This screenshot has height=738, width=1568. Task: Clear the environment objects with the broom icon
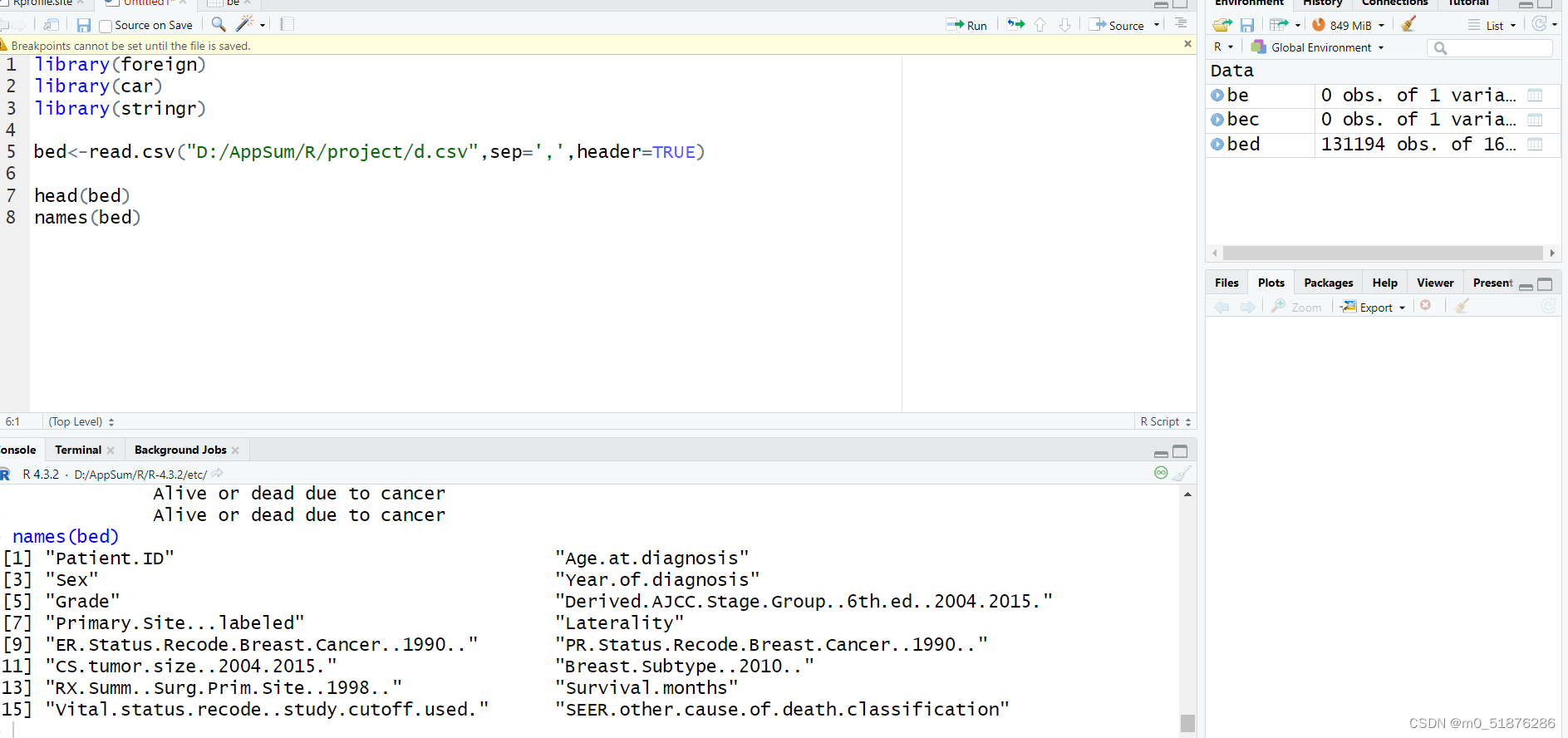pos(1408,24)
